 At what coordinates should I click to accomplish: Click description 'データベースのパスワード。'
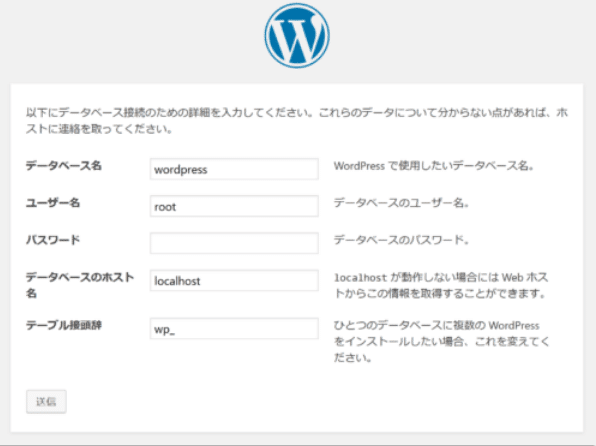click(401, 240)
